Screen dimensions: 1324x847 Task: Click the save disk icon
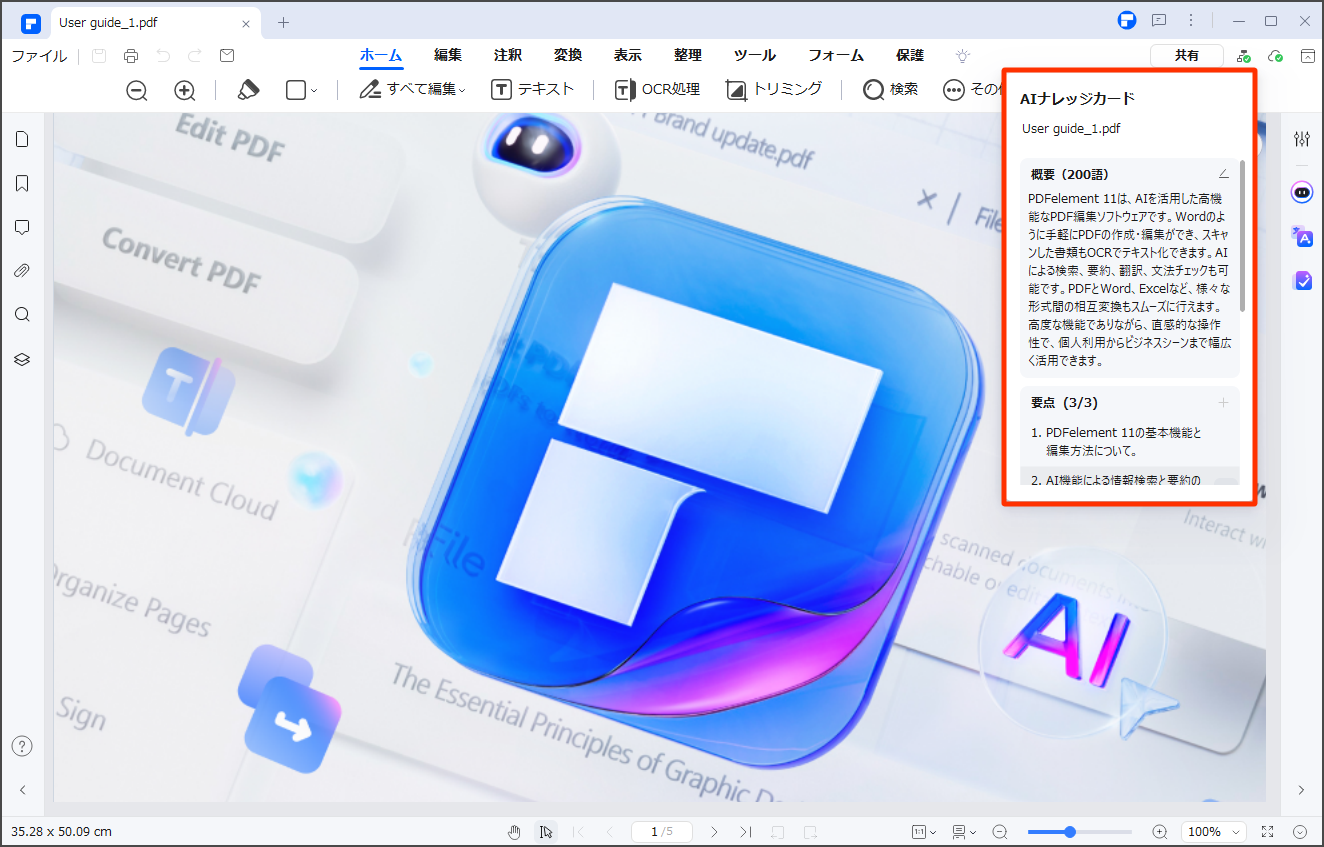[x=99, y=56]
